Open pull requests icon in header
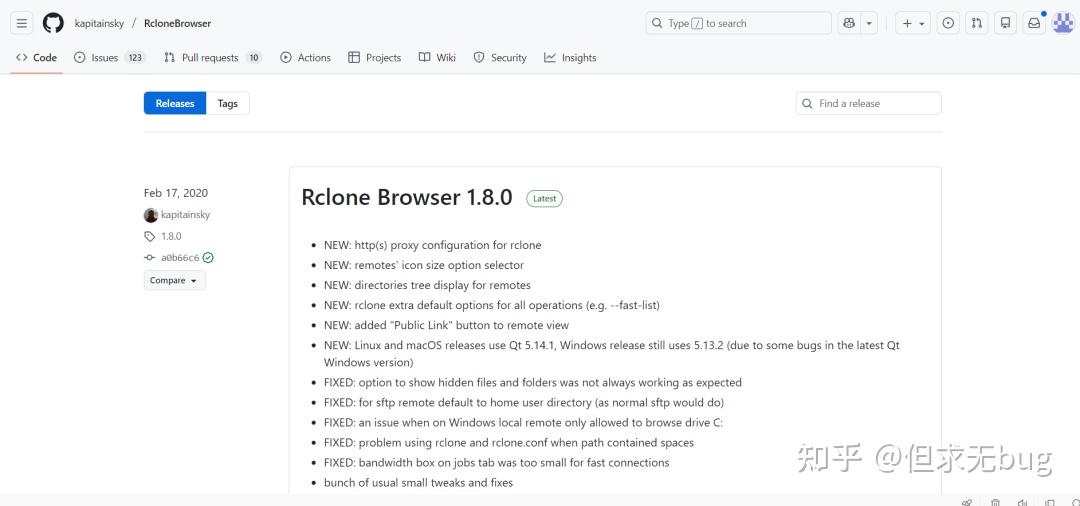 (977, 23)
